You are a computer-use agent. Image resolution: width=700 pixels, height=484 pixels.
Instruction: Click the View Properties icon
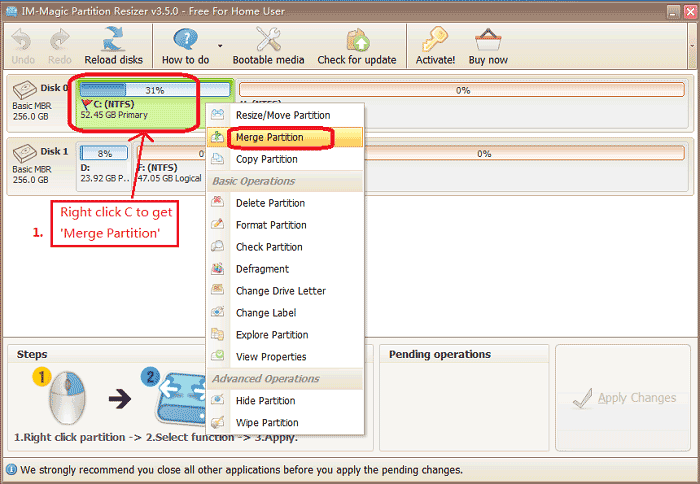click(217, 356)
